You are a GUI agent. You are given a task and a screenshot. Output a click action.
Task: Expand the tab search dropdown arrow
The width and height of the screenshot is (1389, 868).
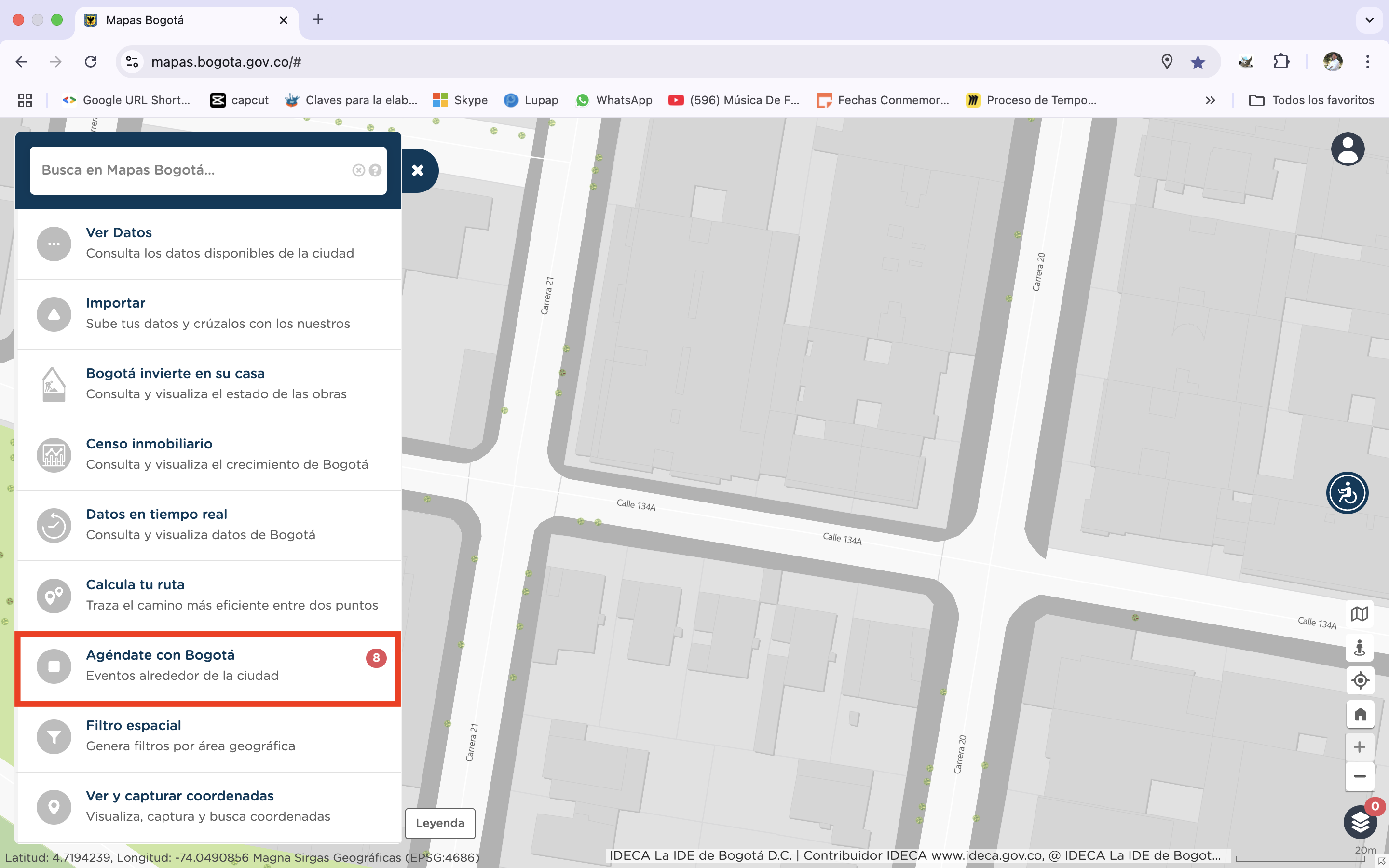tap(1370, 20)
